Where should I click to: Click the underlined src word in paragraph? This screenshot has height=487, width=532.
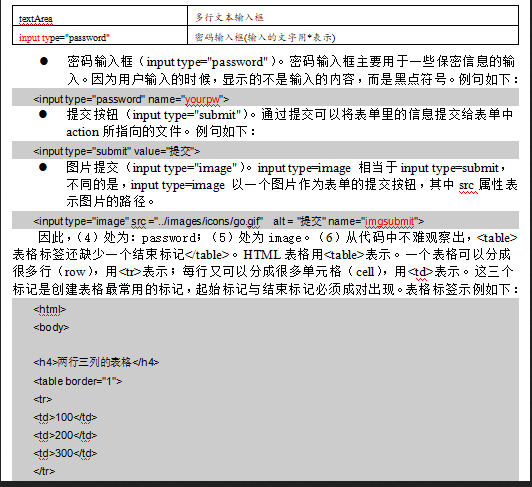tap(466, 185)
